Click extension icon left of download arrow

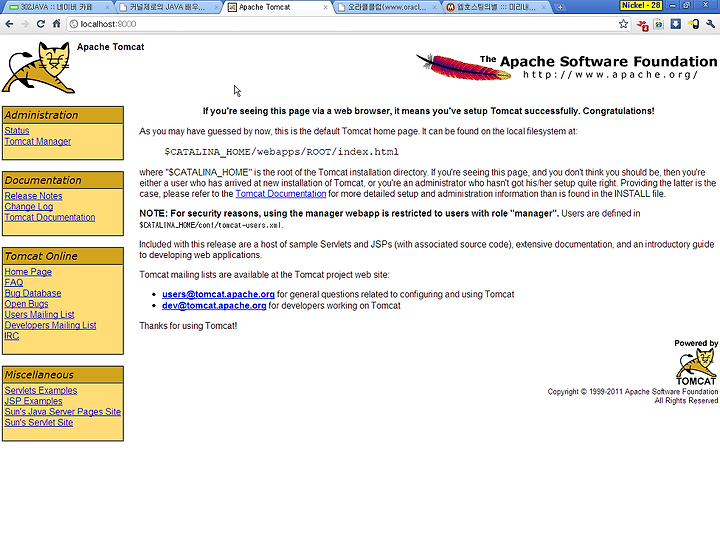click(658, 24)
